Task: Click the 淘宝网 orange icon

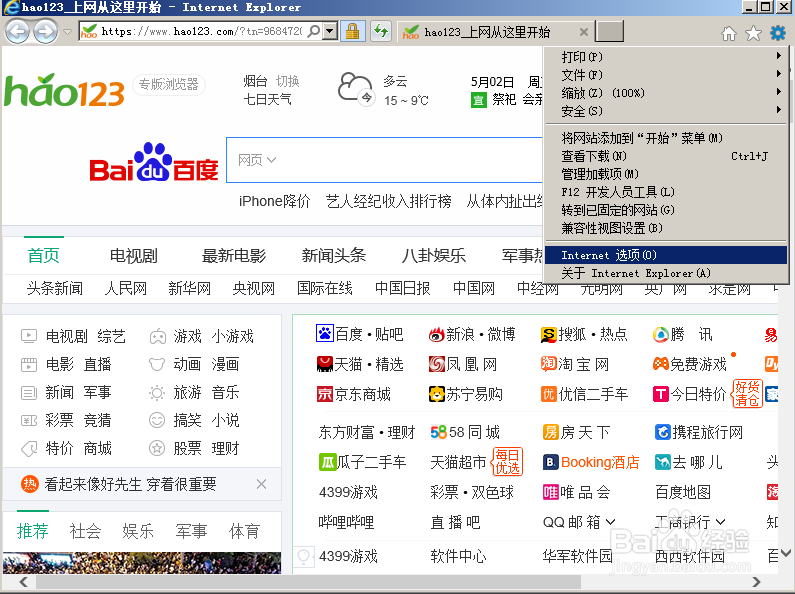Action: tap(549, 363)
